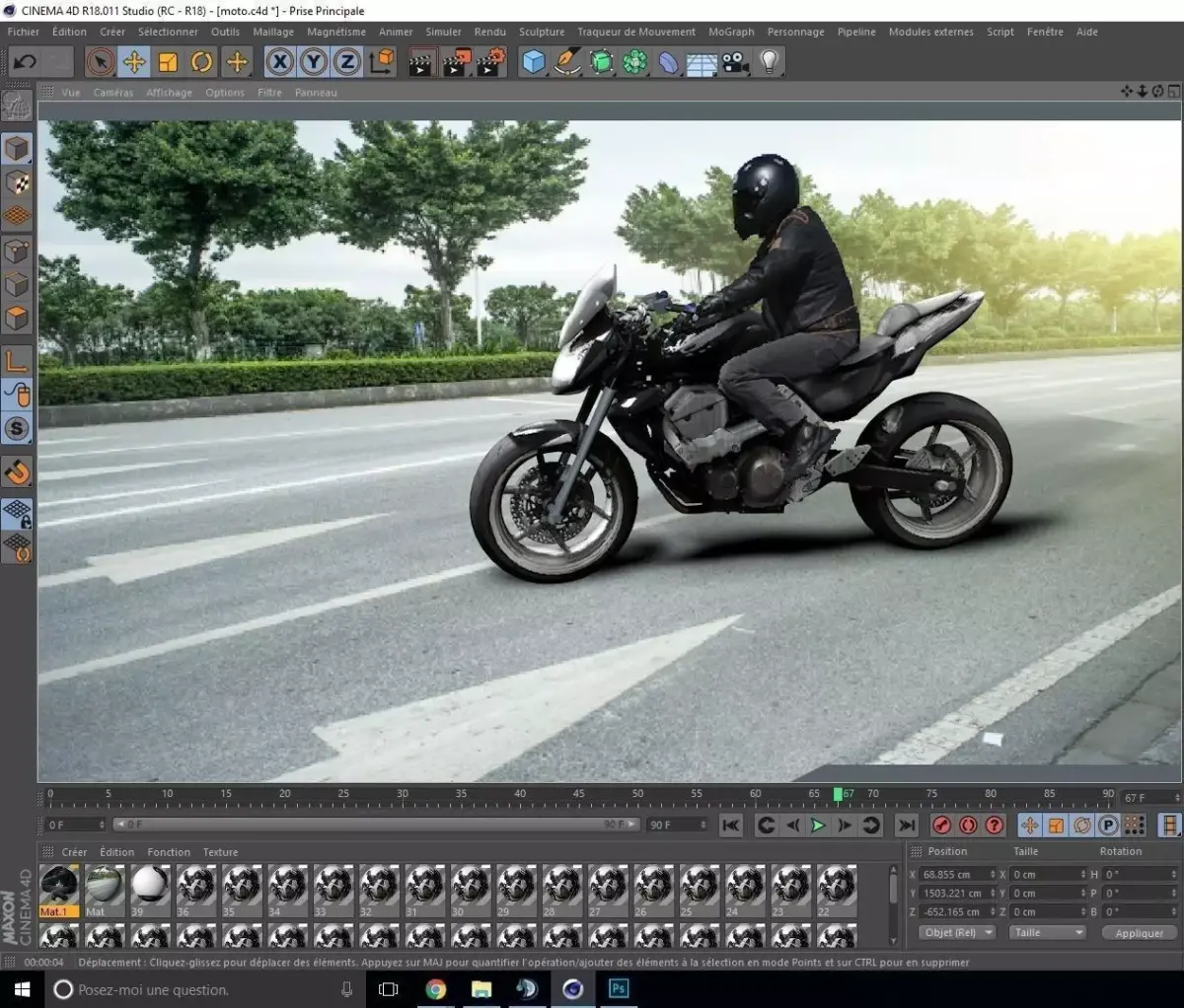This screenshot has height=1008, width=1184.
Task: Open the Rendu menu
Action: pyautogui.click(x=489, y=32)
